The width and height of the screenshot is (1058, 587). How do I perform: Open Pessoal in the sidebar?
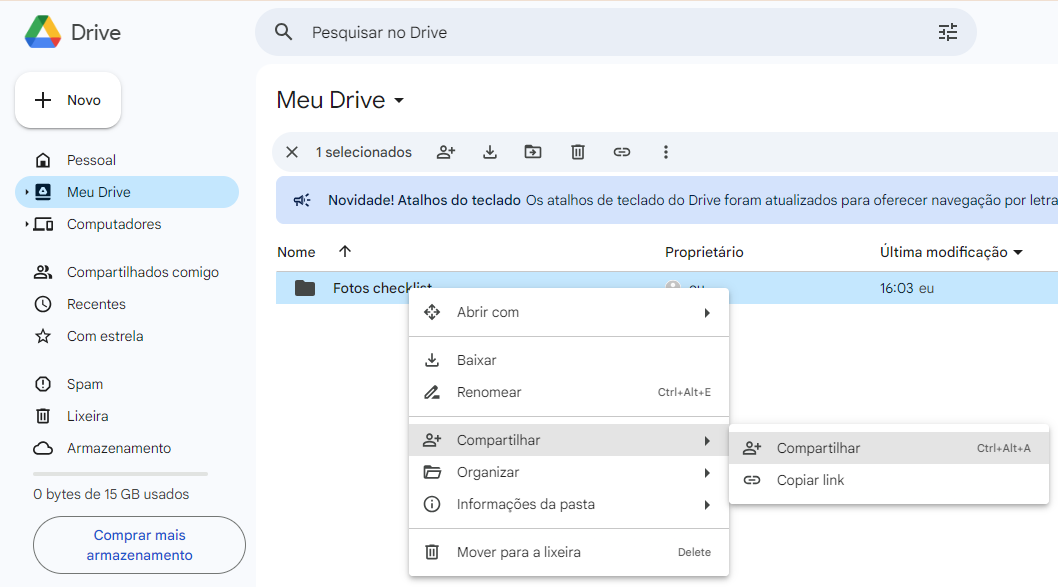point(91,160)
